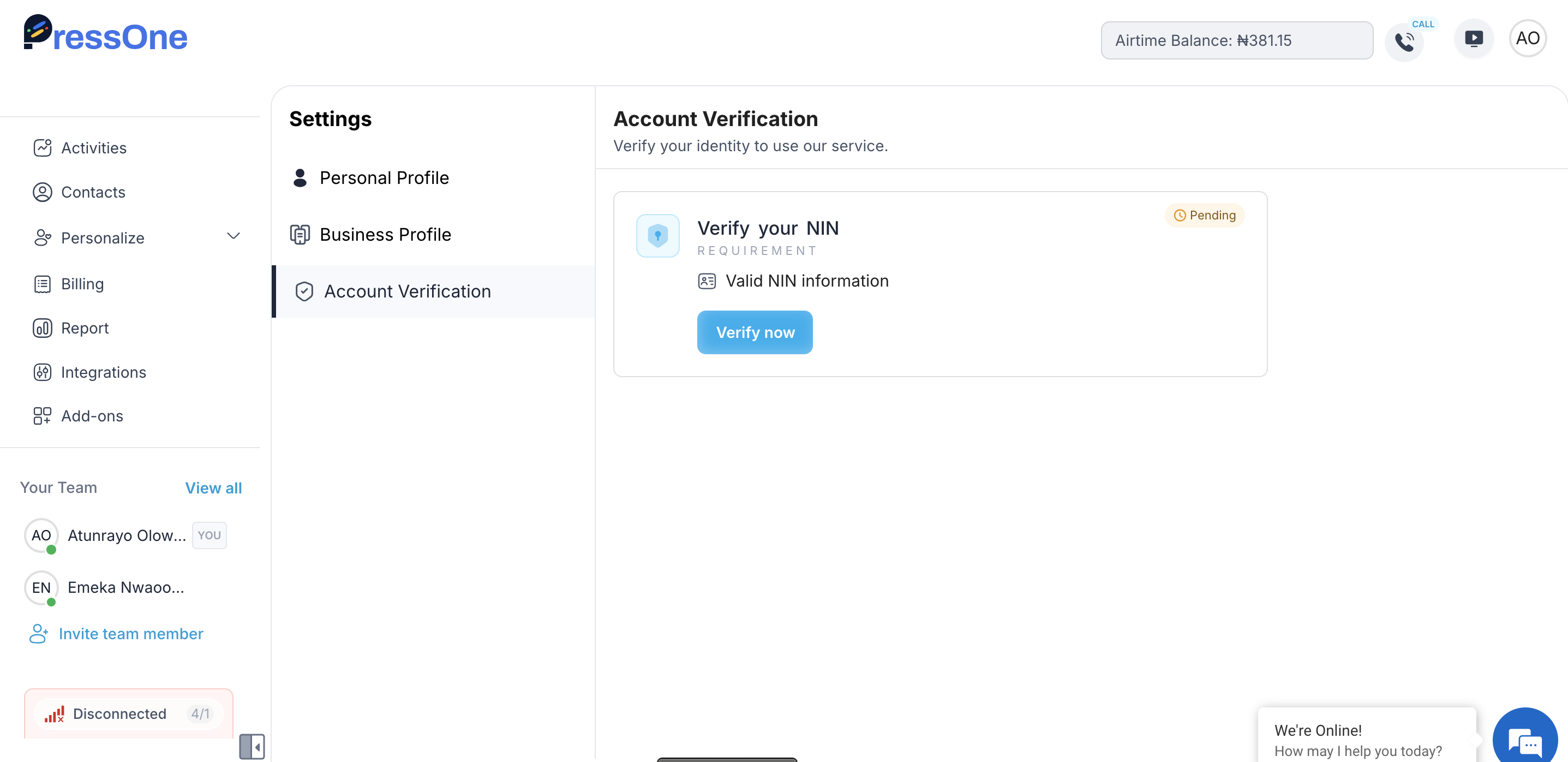
Task: Click the Integrations icon
Action: (x=42, y=372)
